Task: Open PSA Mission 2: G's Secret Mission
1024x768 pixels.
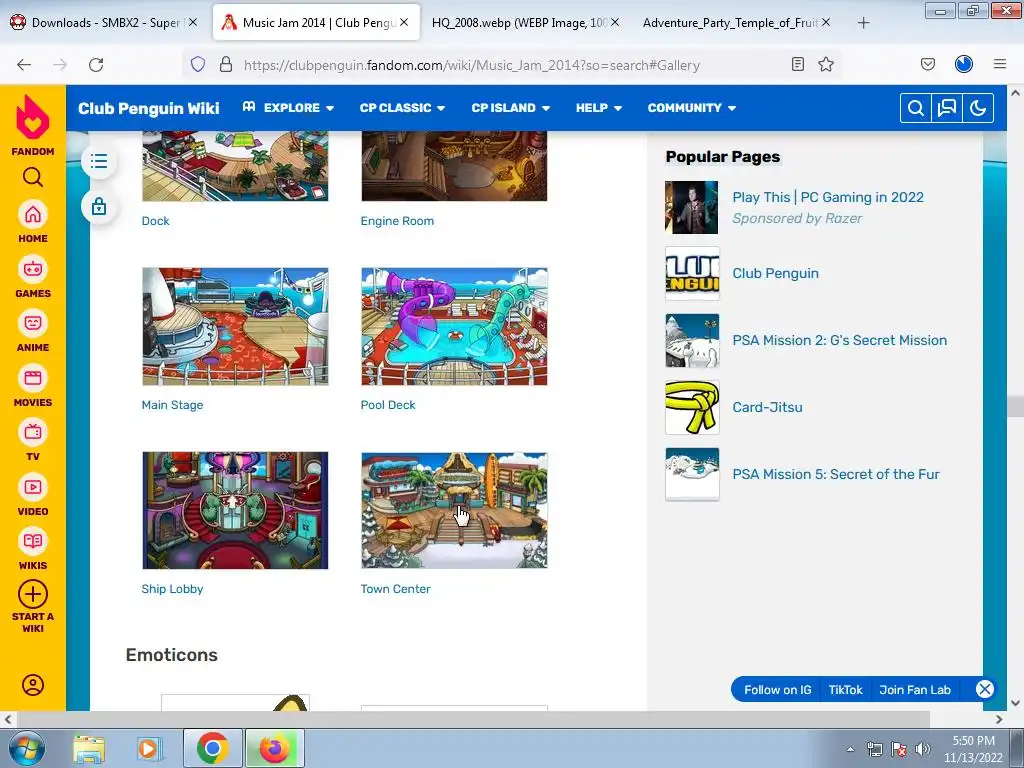Action: [x=840, y=340]
